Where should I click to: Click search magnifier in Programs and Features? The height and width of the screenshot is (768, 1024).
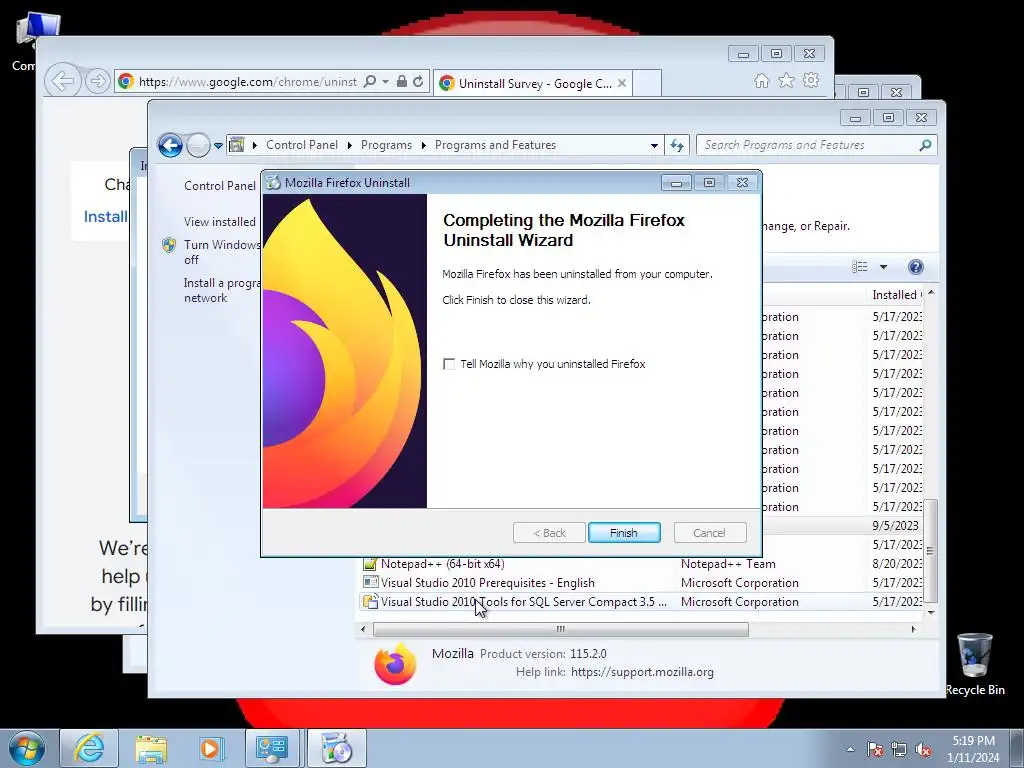925,145
